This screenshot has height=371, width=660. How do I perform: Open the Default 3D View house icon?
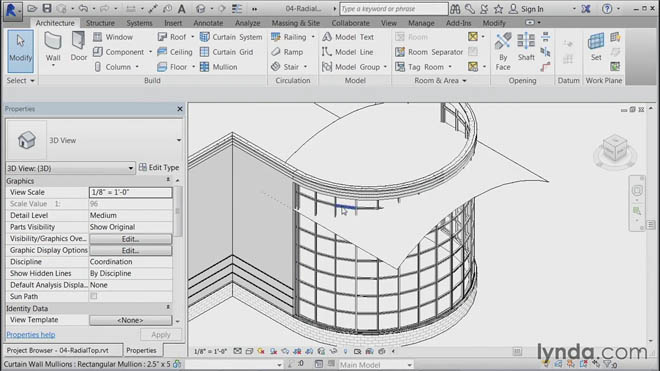point(201,8)
